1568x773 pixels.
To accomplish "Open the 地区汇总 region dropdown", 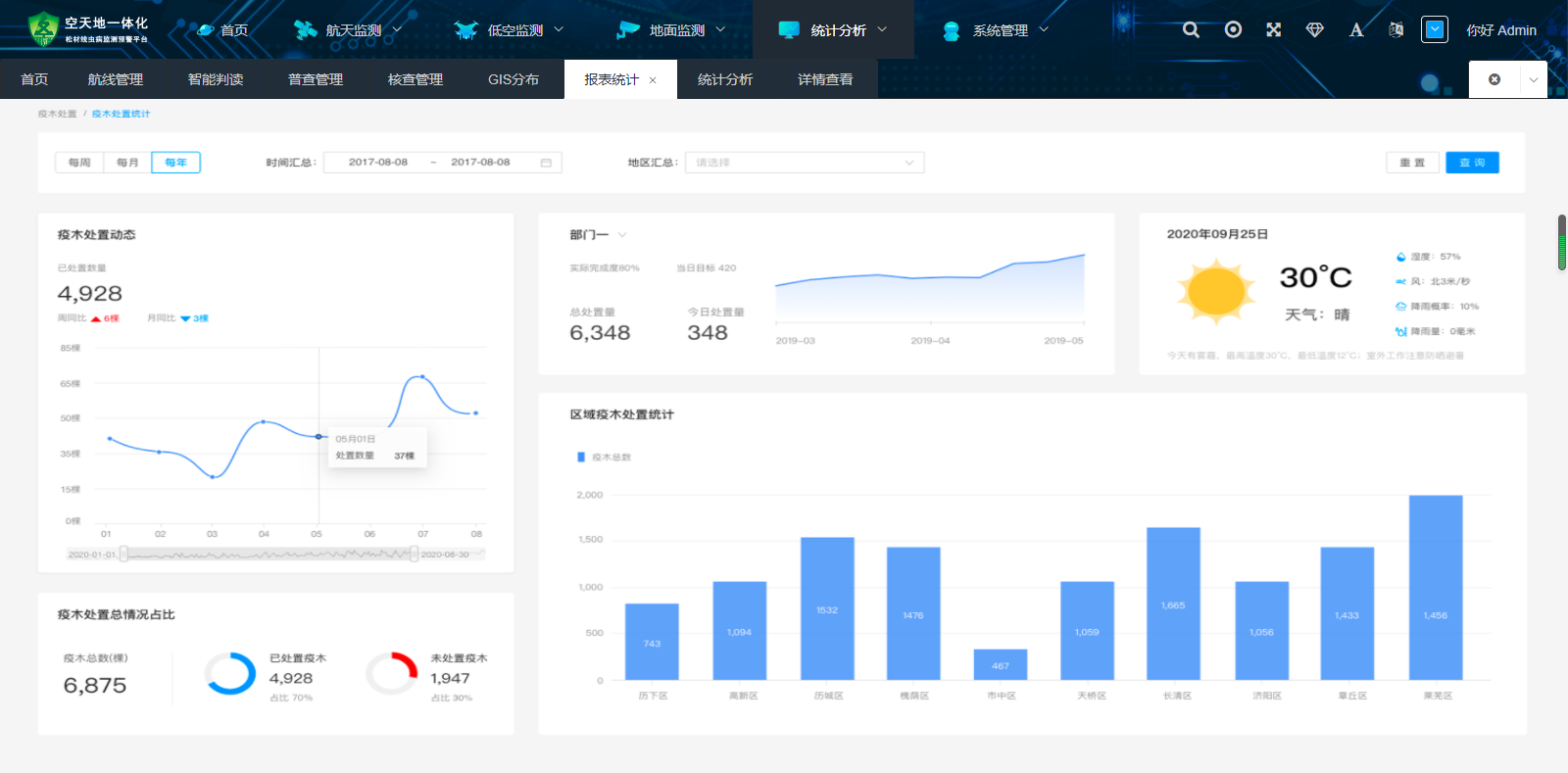I will 804,163.
